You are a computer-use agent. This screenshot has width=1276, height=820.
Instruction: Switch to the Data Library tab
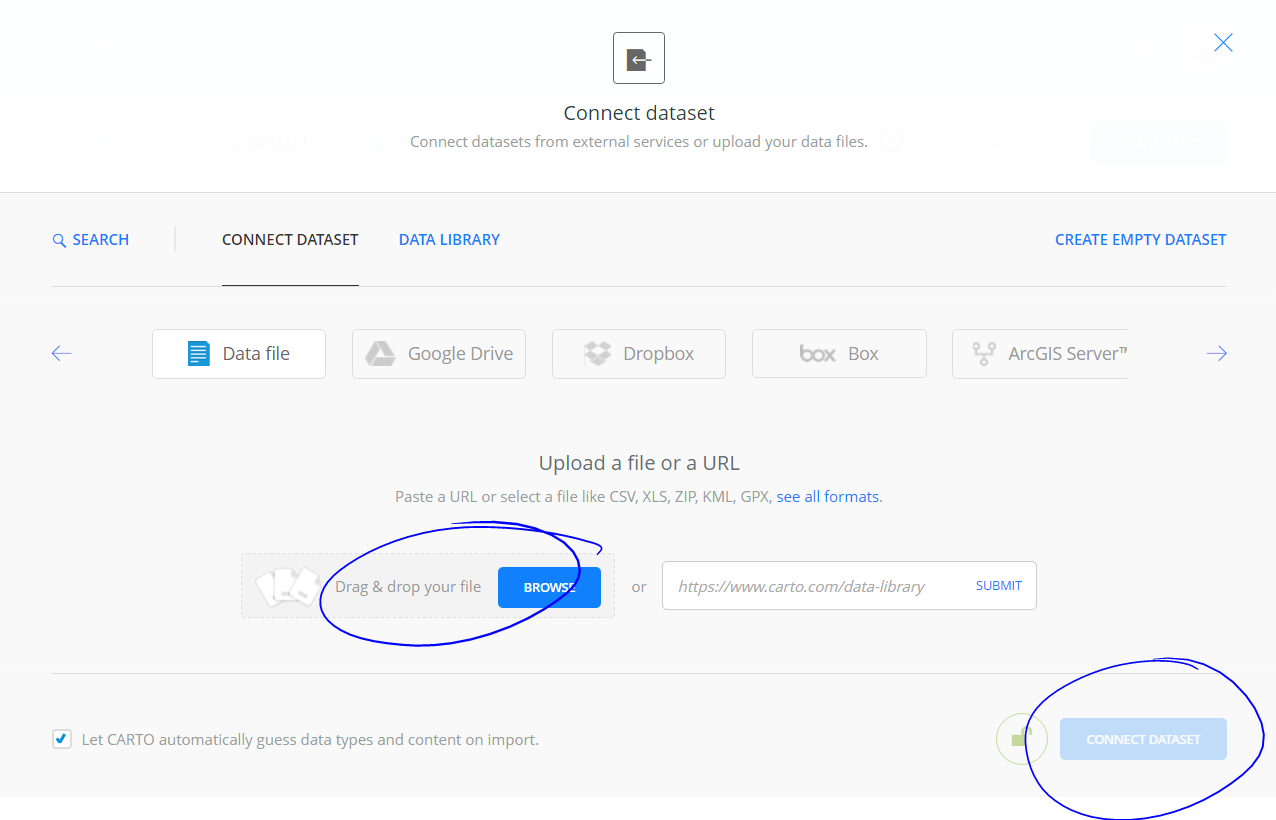(449, 240)
